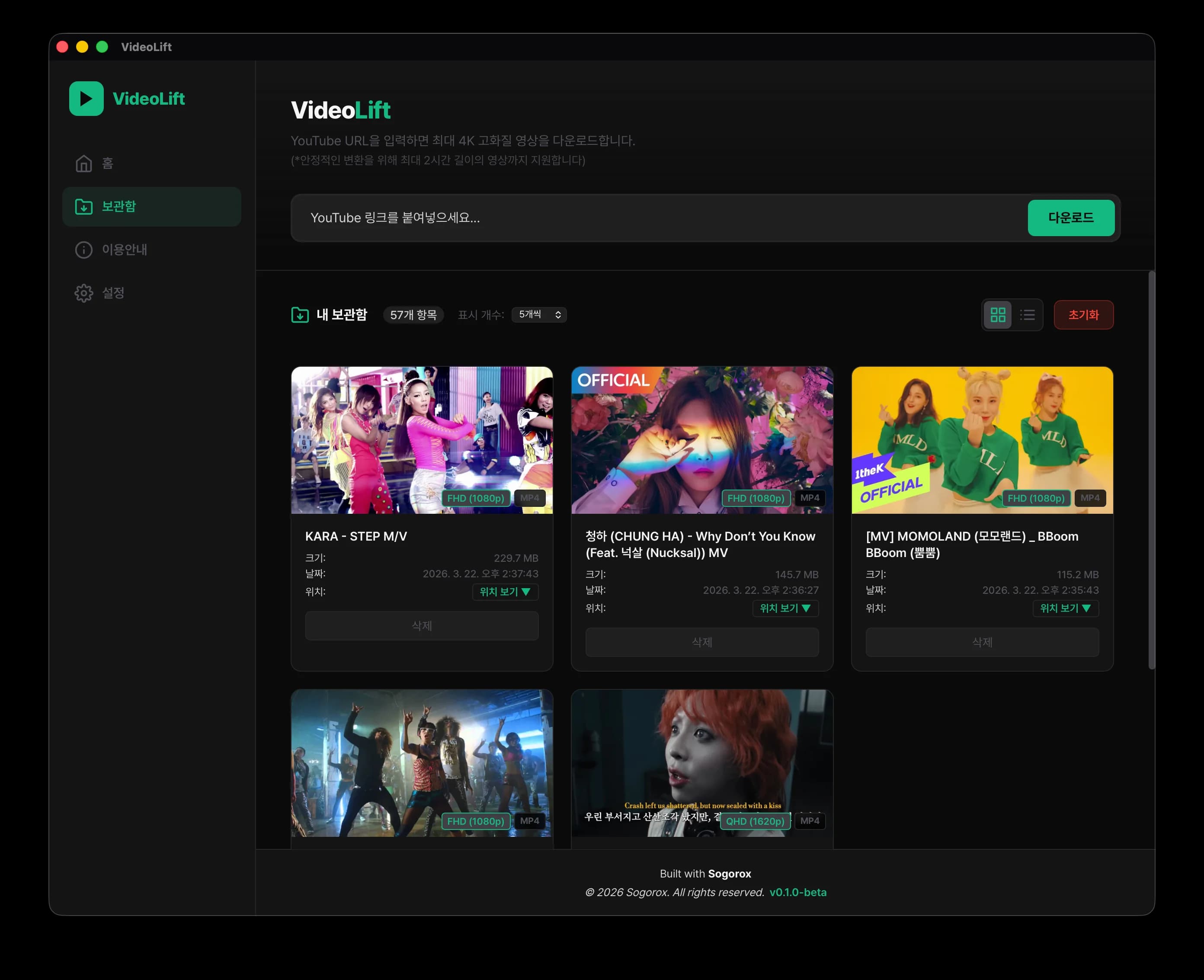Screen dimensions: 1204x980
Task: Expand 위치 보기 for MOMOLAND BBoom BBoom
Action: click(x=1066, y=608)
